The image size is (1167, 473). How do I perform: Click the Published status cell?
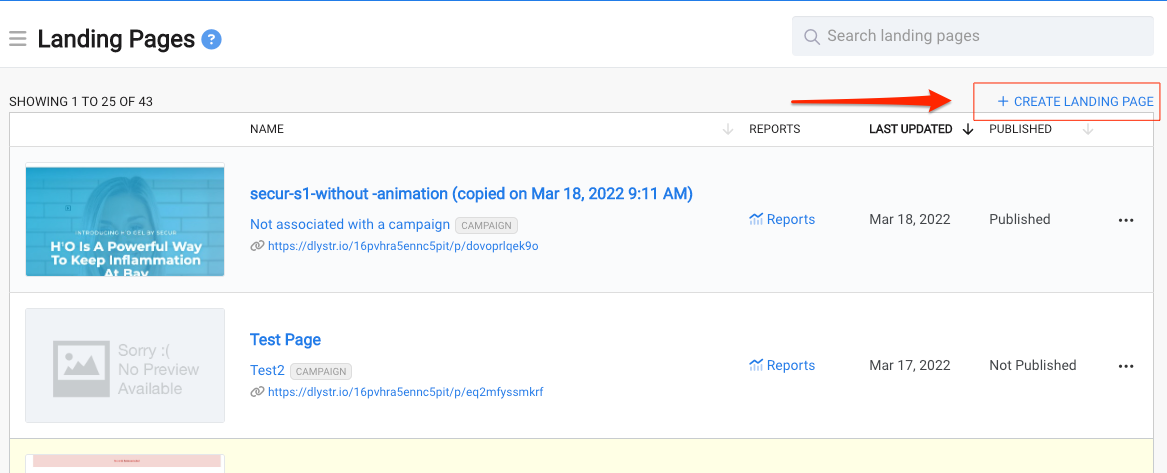[1020, 219]
